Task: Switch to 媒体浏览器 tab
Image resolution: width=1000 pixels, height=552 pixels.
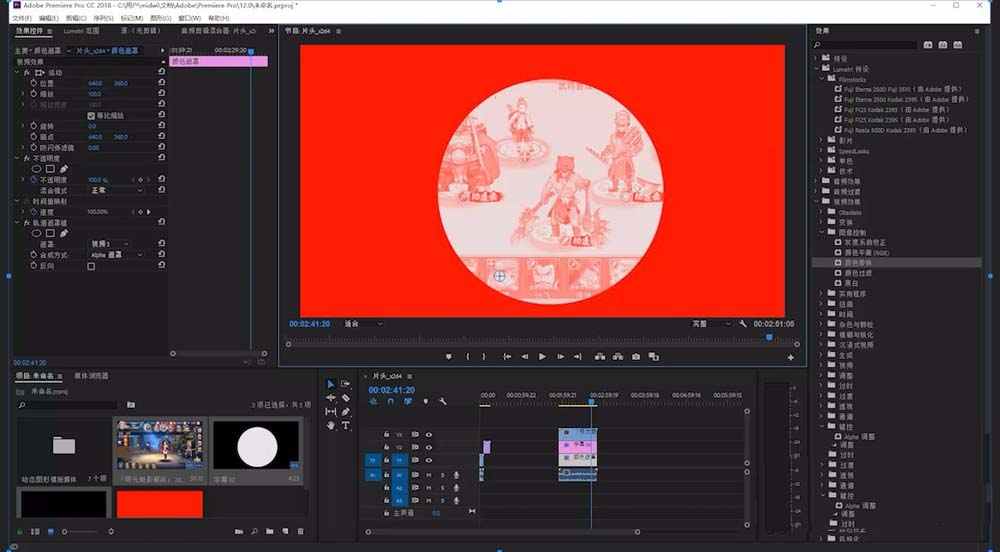Action: tap(91, 376)
